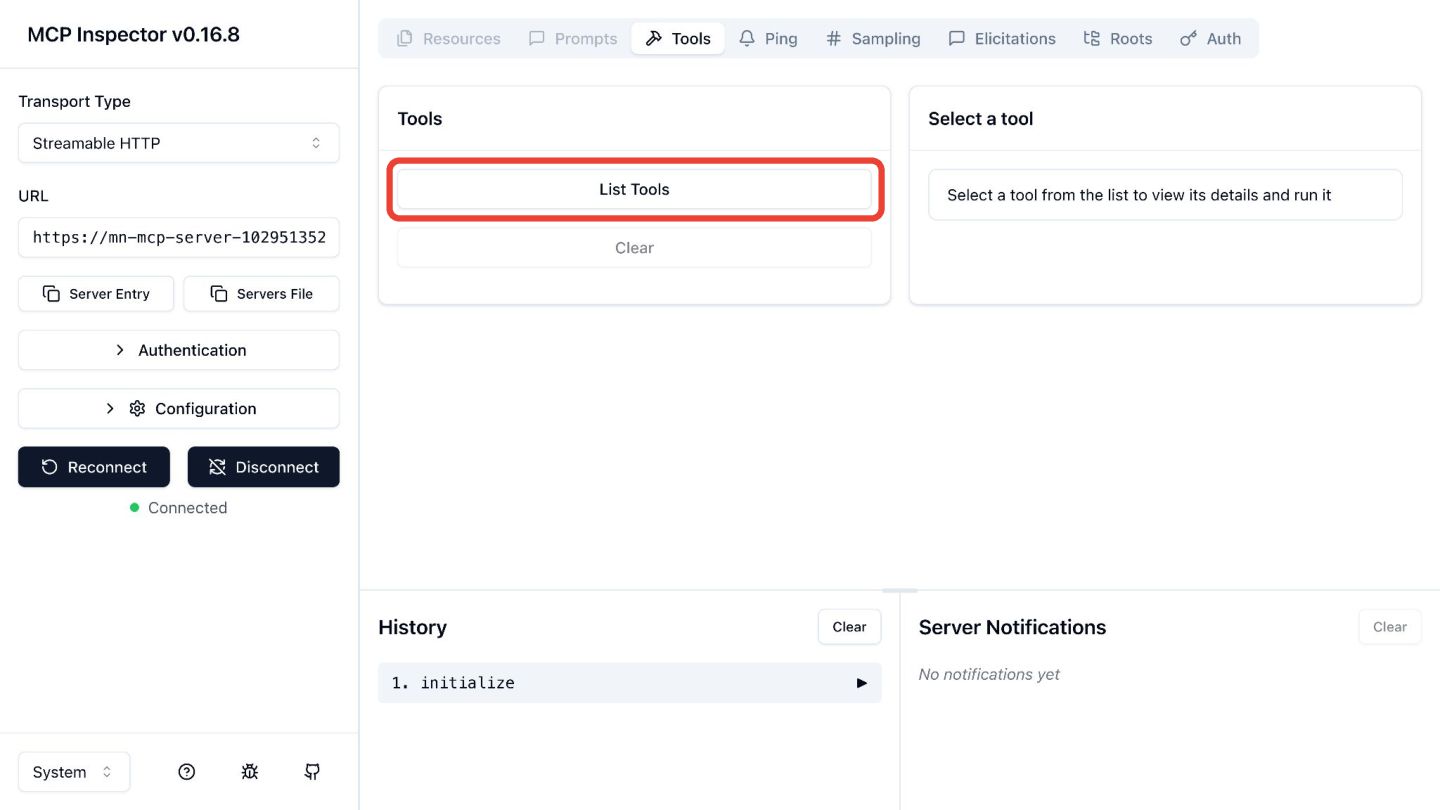Viewport: 1440px width, 810px height.
Task: Open the Transport Type dropdown
Action: coord(178,143)
